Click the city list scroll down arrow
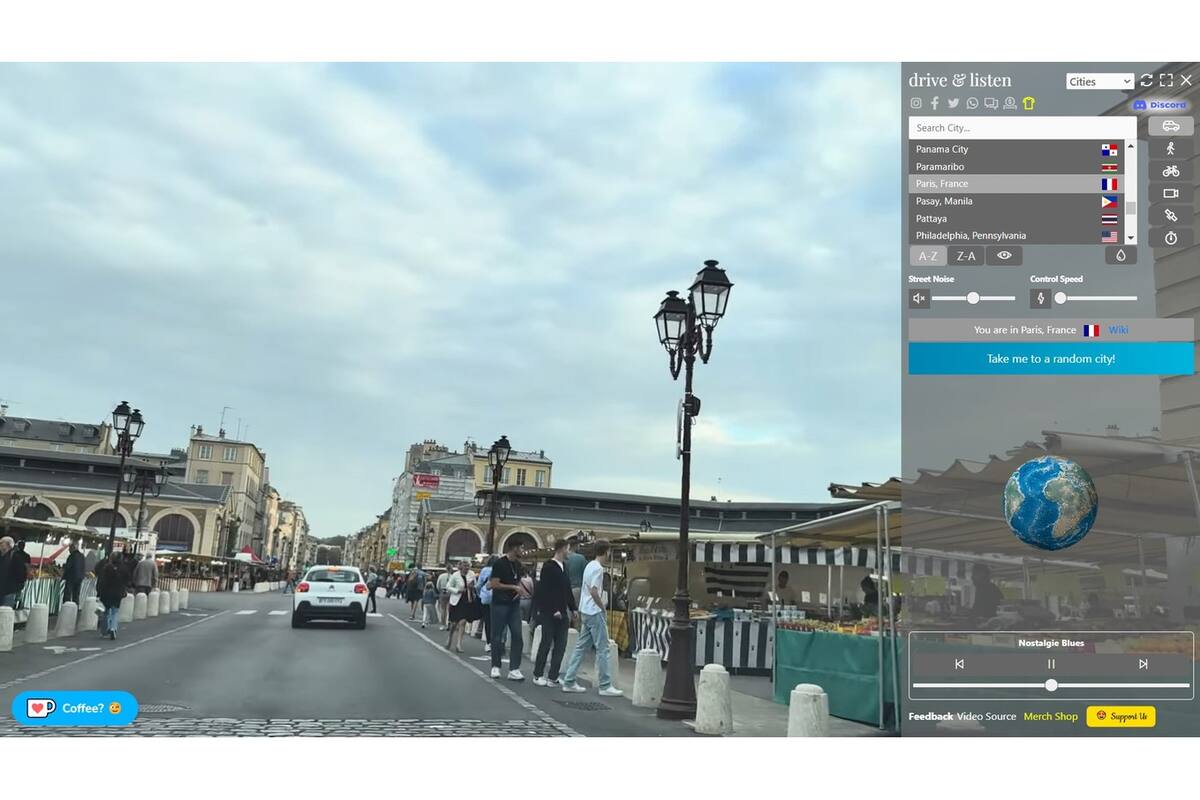Screen dimensions: 1200x800 pos(1131,238)
